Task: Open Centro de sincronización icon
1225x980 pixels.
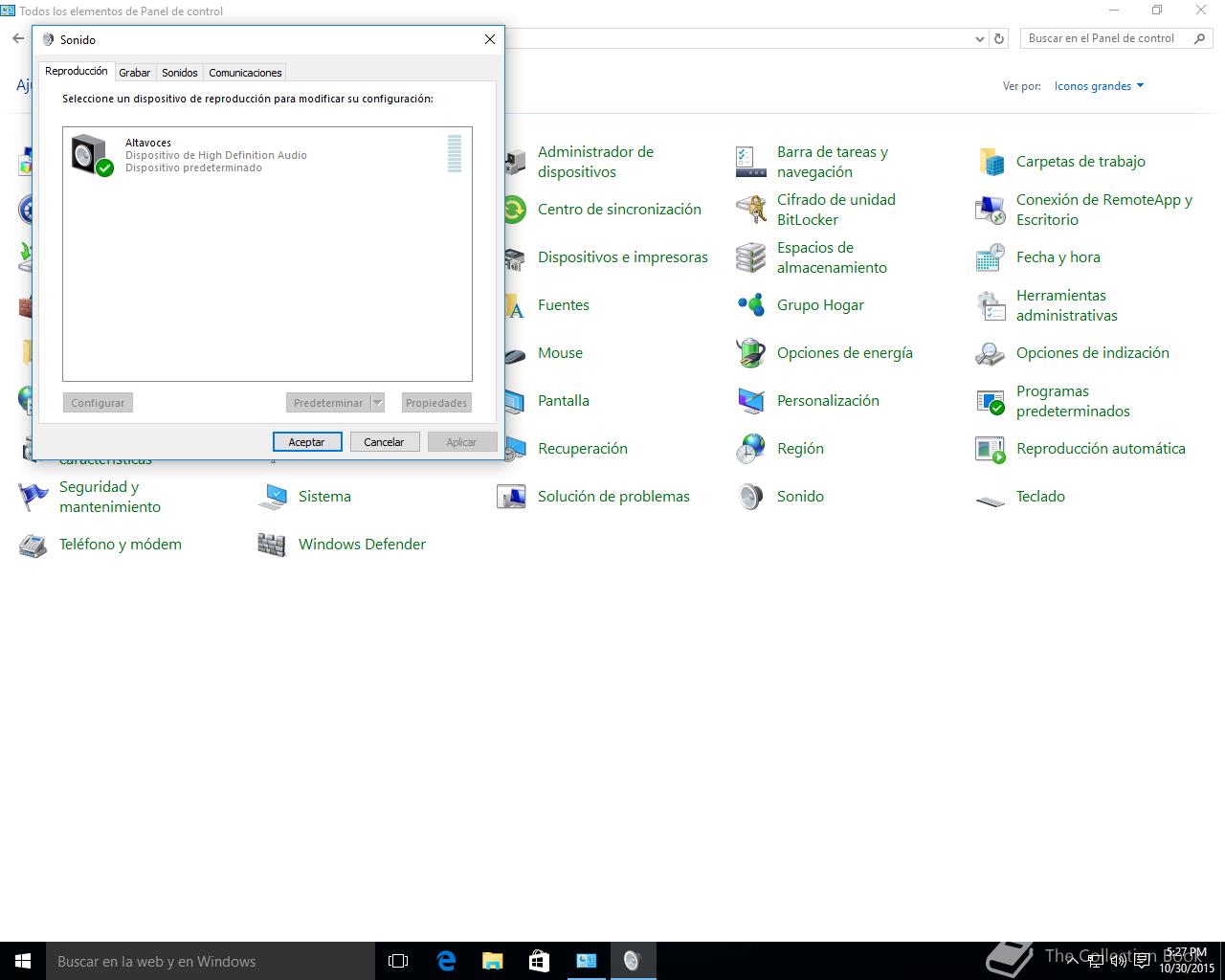Action: [515, 210]
